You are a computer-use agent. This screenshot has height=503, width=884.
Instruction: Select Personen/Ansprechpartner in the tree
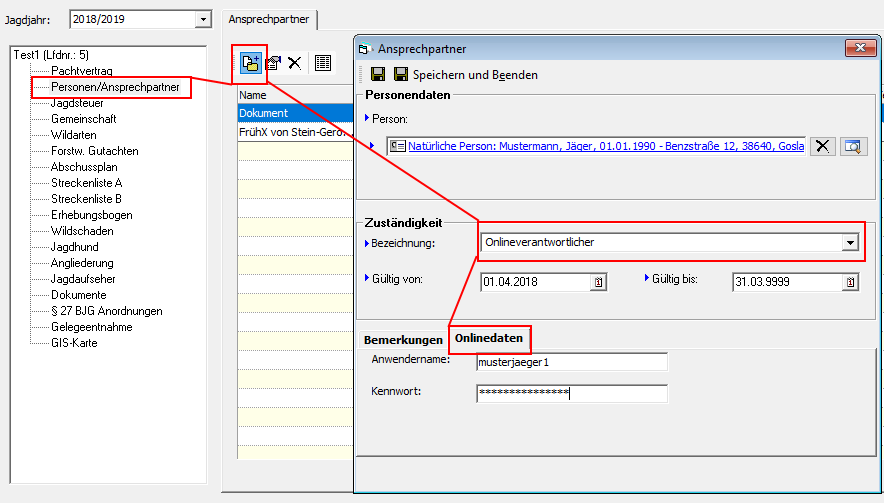click(115, 88)
